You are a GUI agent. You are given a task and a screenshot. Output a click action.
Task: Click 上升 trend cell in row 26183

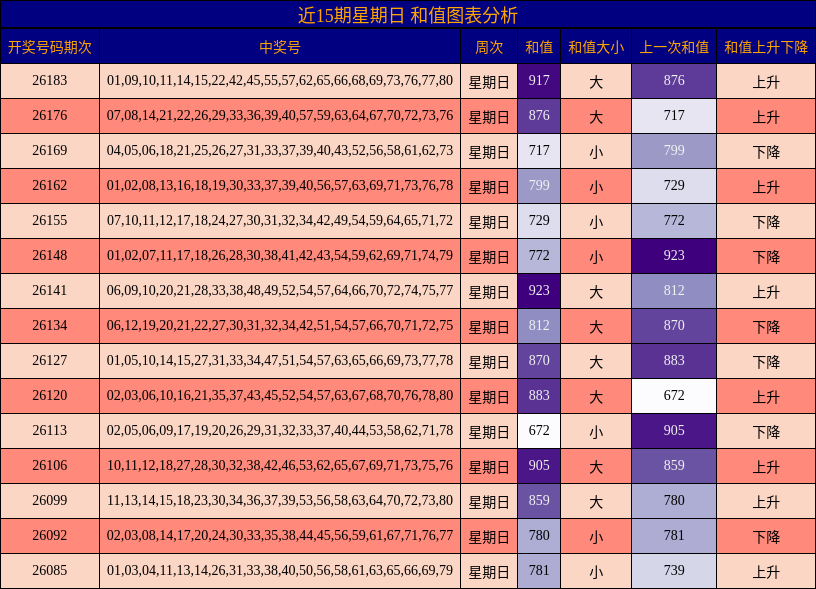[766, 81]
